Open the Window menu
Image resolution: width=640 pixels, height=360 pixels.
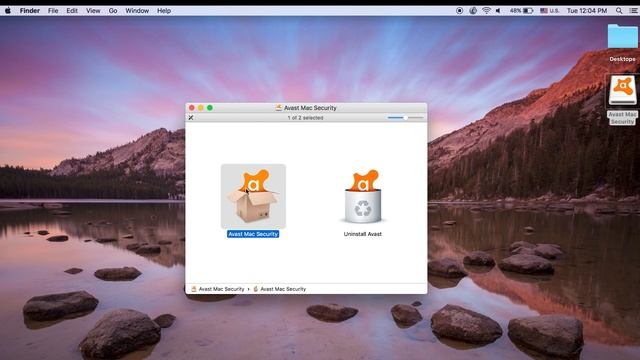click(137, 11)
